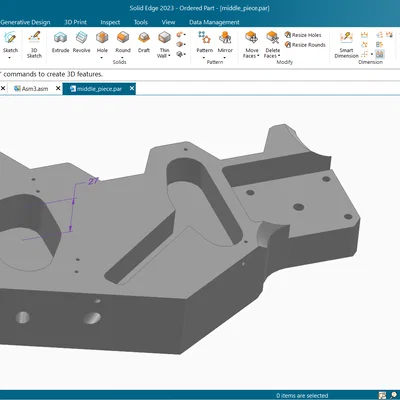Open dropdown arrow beside the middle small Solids icon
The width and height of the screenshot is (400, 400).
pyautogui.click(x=185, y=44)
